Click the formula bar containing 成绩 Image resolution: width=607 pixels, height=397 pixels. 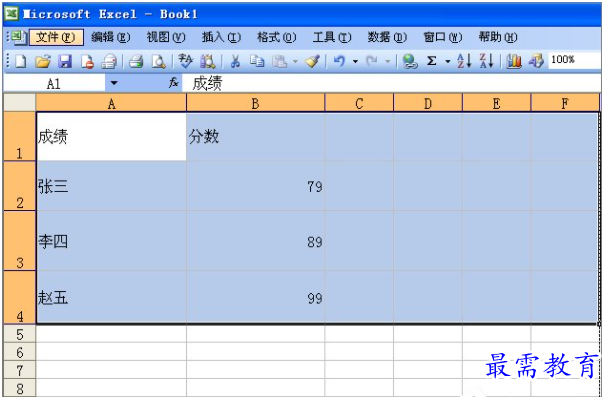(391, 83)
